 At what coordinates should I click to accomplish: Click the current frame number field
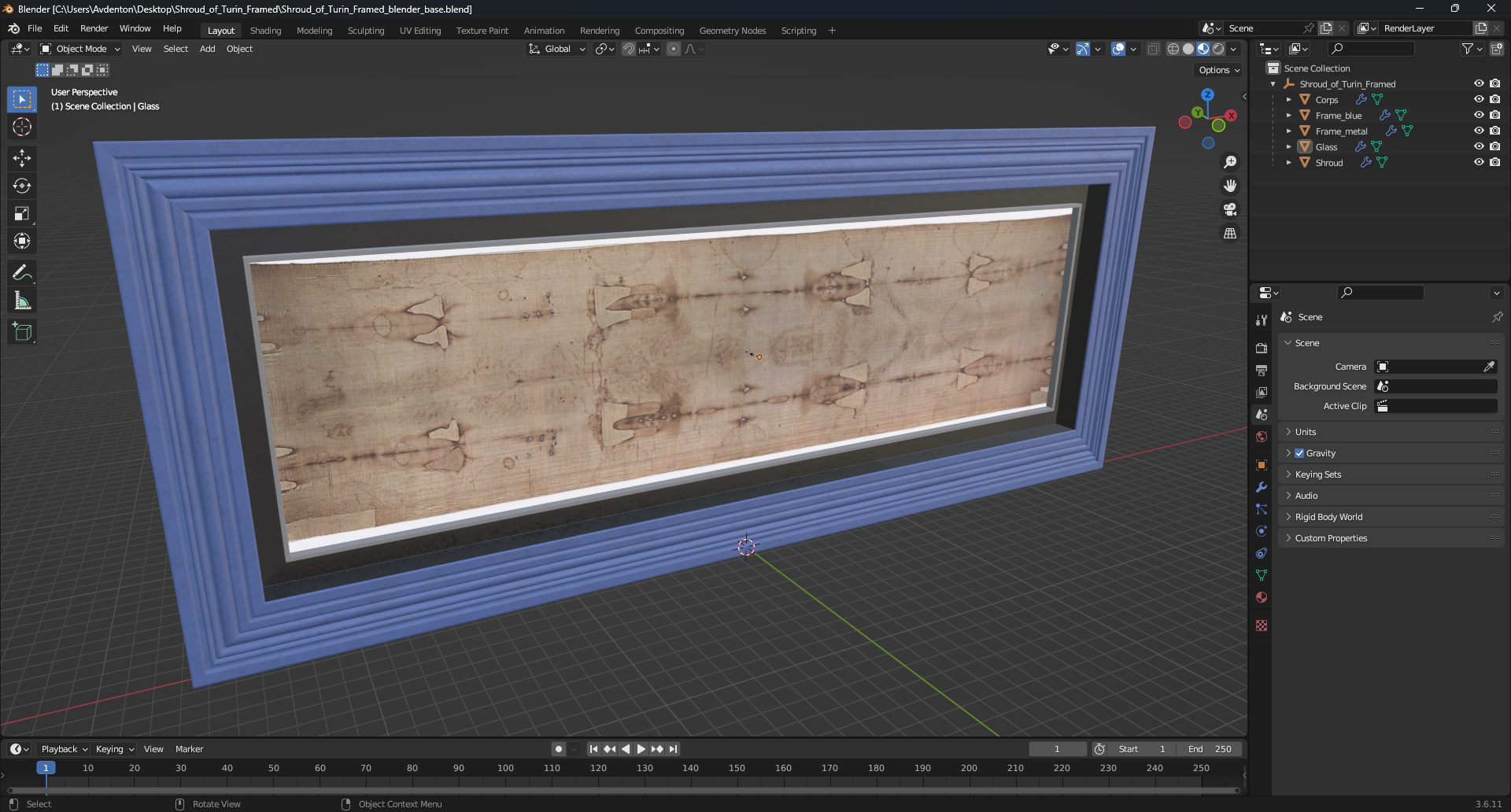[1057, 749]
